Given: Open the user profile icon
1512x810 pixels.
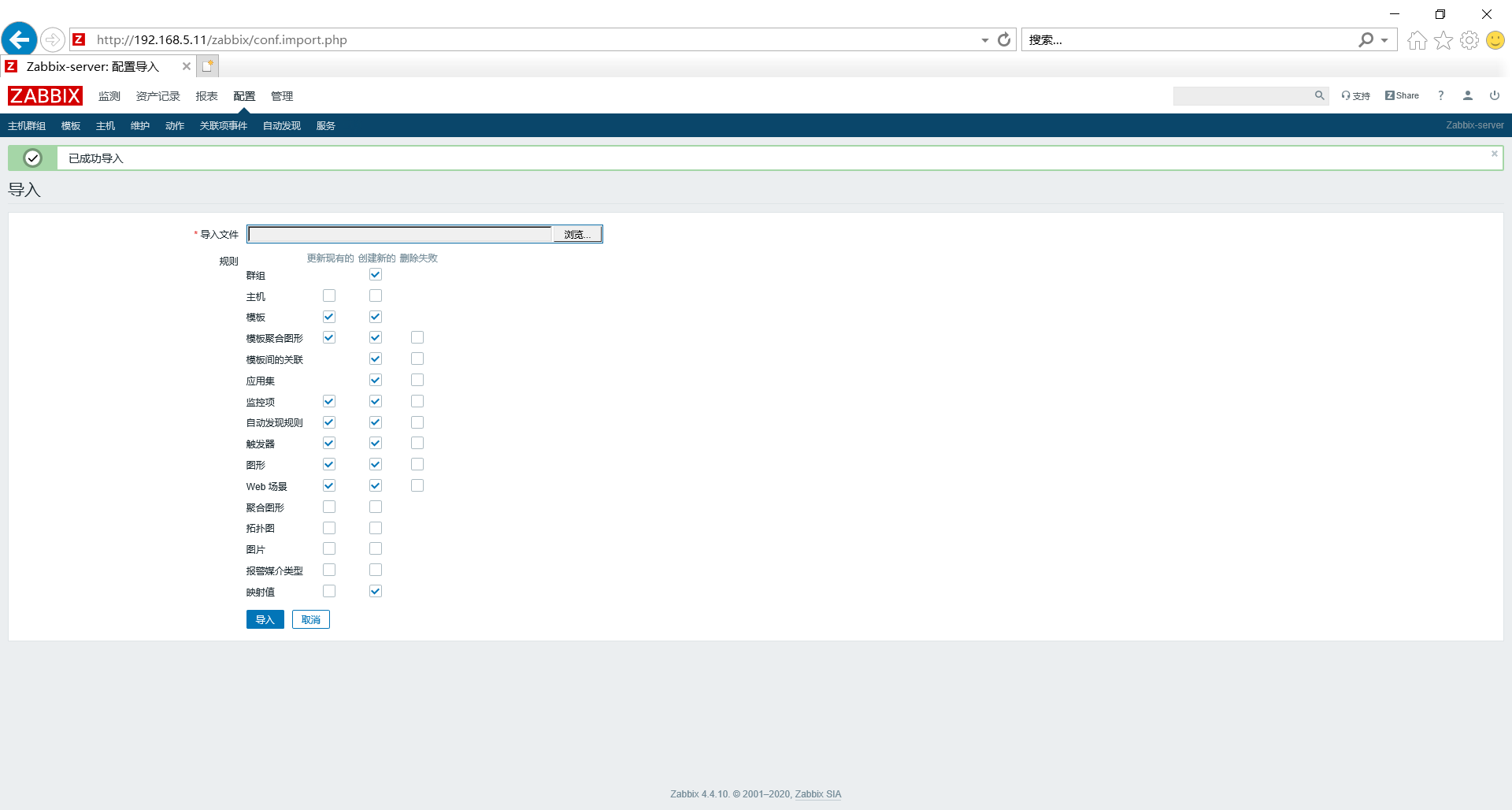Looking at the screenshot, I should click(1467, 95).
